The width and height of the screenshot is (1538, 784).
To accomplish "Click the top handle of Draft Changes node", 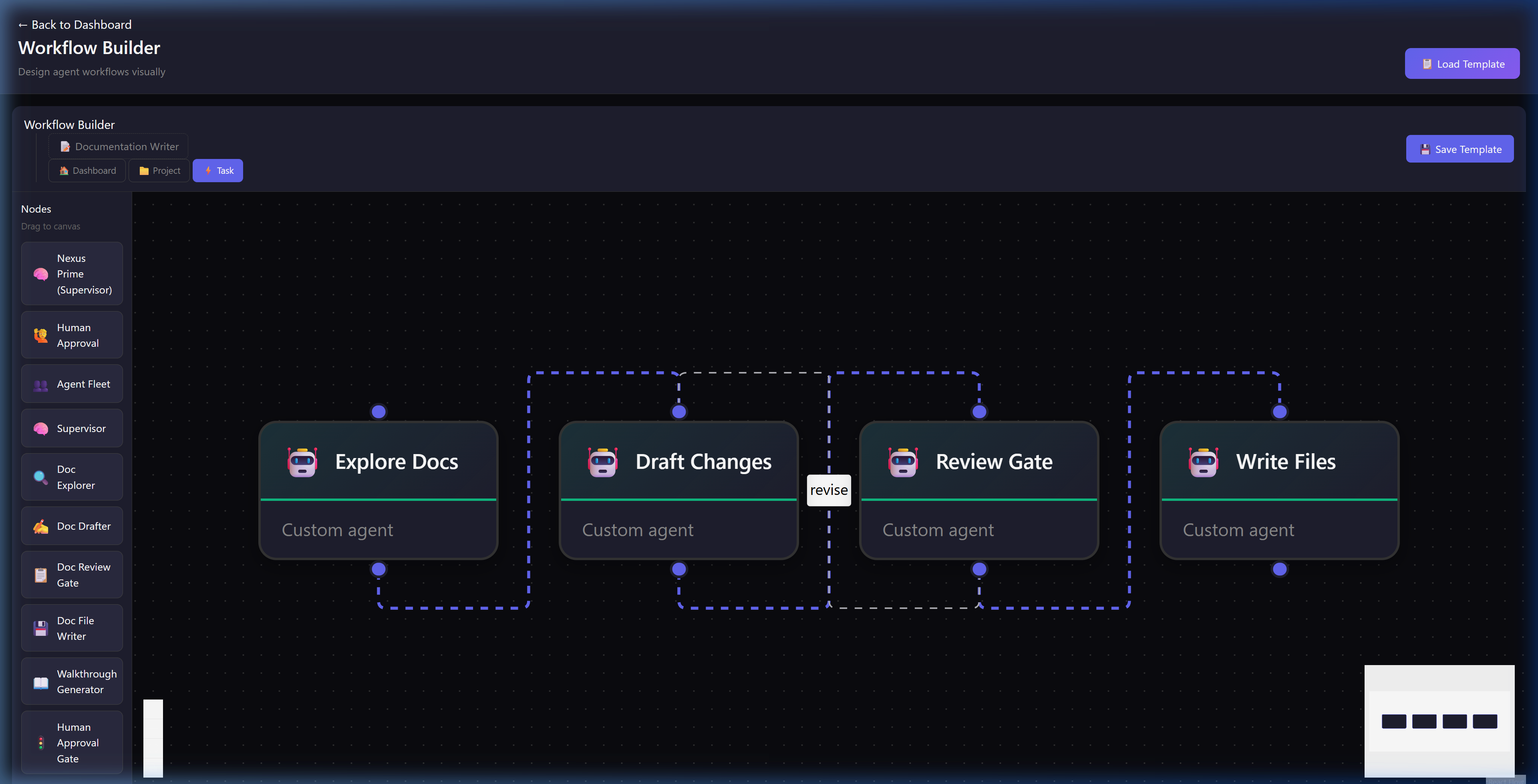I will click(x=679, y=411).
